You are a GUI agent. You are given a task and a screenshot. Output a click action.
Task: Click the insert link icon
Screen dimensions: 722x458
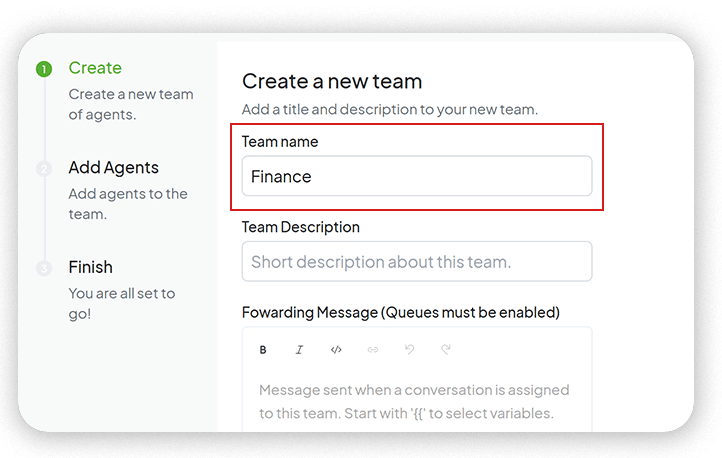point(373,350)
